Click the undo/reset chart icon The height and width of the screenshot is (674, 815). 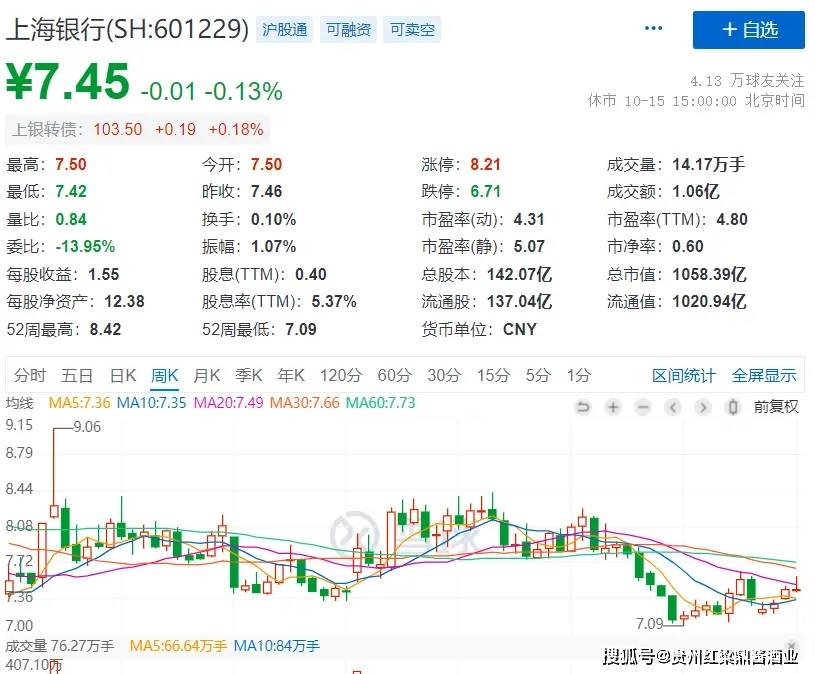coord(583,407)
